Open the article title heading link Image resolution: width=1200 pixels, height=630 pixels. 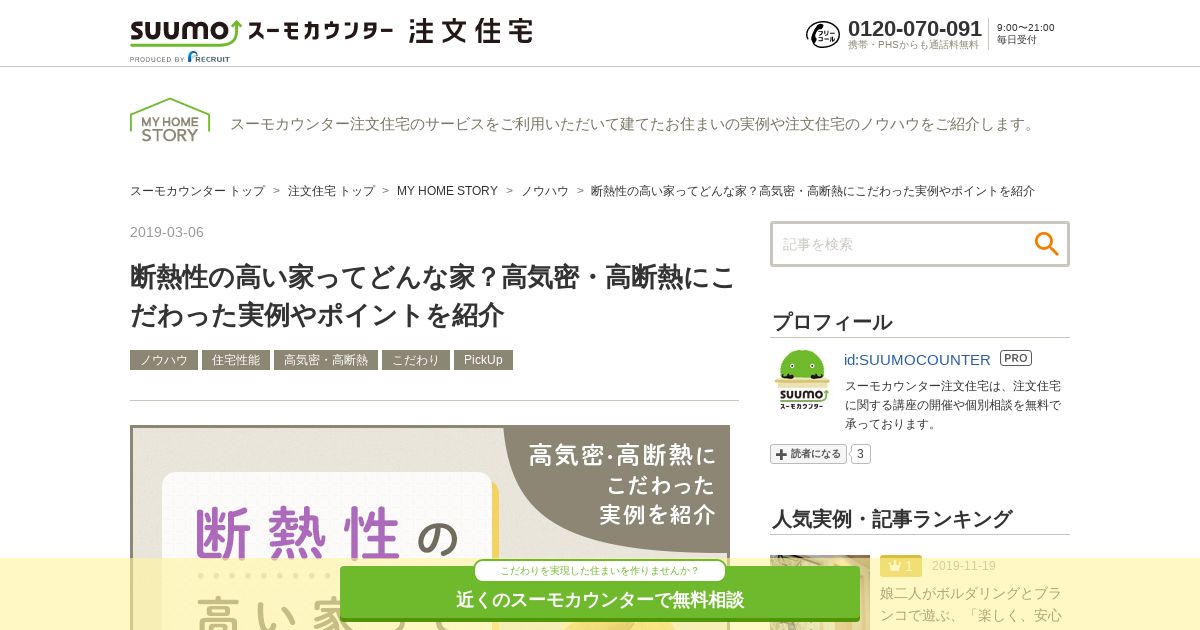pos(432,296)
